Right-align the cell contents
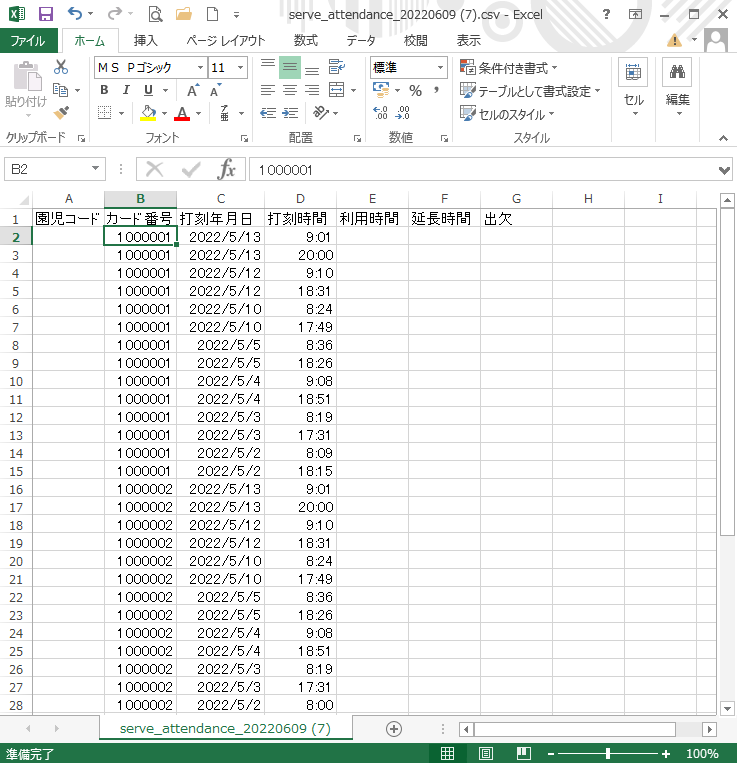Screen dimensions: 737x763 pyautogui.click(x=312, y=90)
